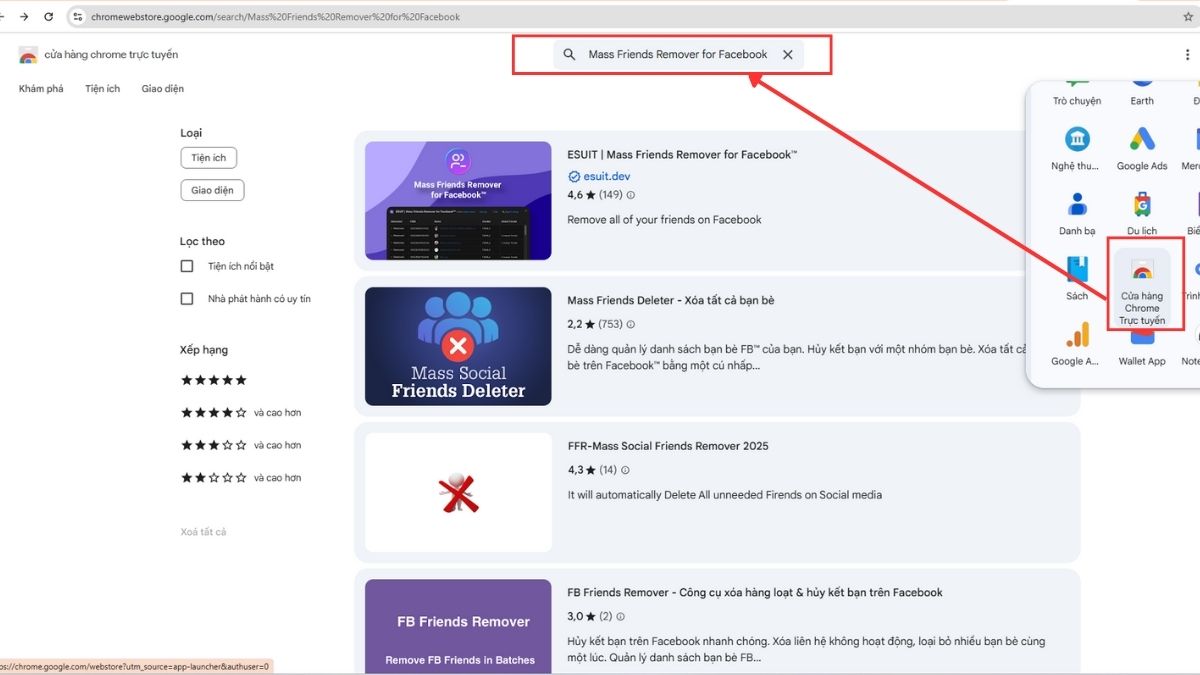Select four stars và cao hơn filter

(x=241, y=413)
